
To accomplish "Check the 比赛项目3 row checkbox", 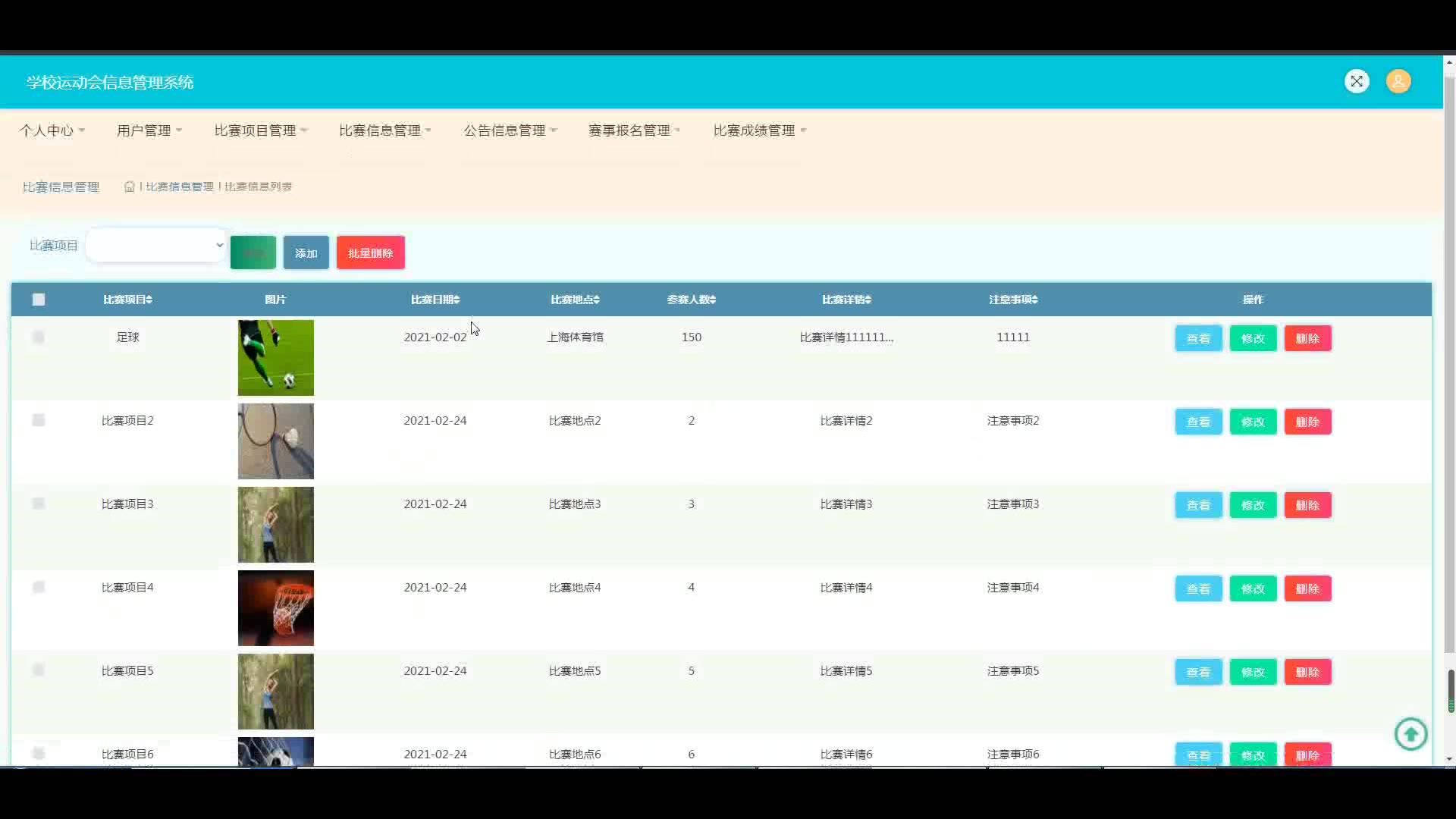I will pyautogui.click(x=39, y=504).
